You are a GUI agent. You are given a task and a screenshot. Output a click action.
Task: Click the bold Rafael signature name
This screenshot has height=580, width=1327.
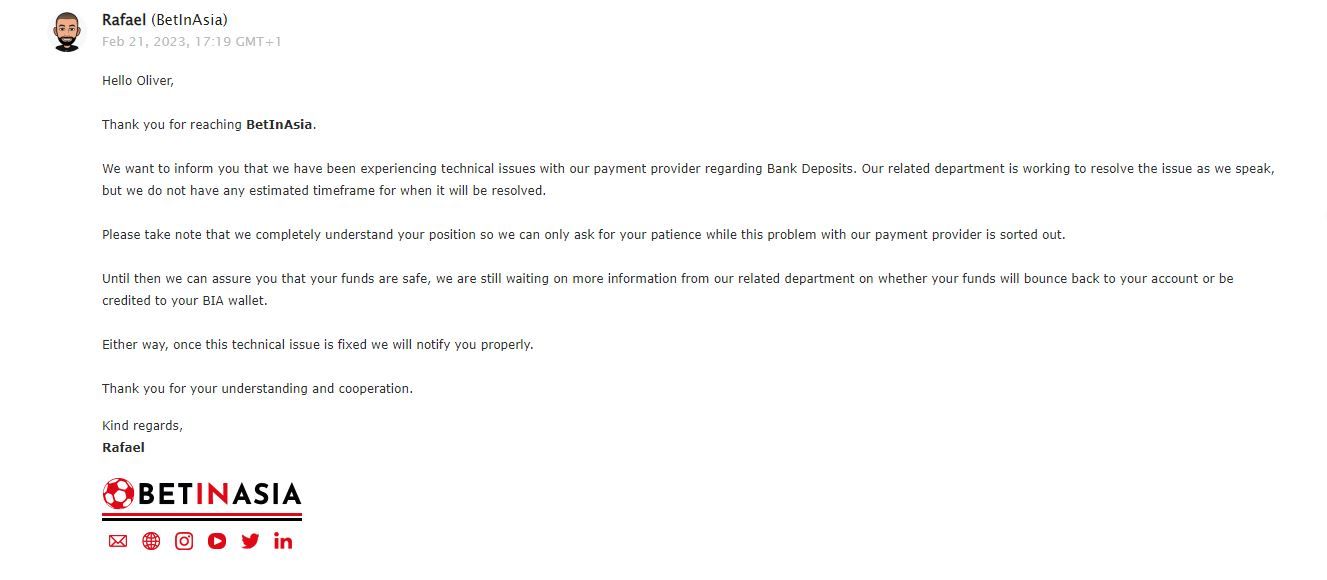[x=123, y=448]
